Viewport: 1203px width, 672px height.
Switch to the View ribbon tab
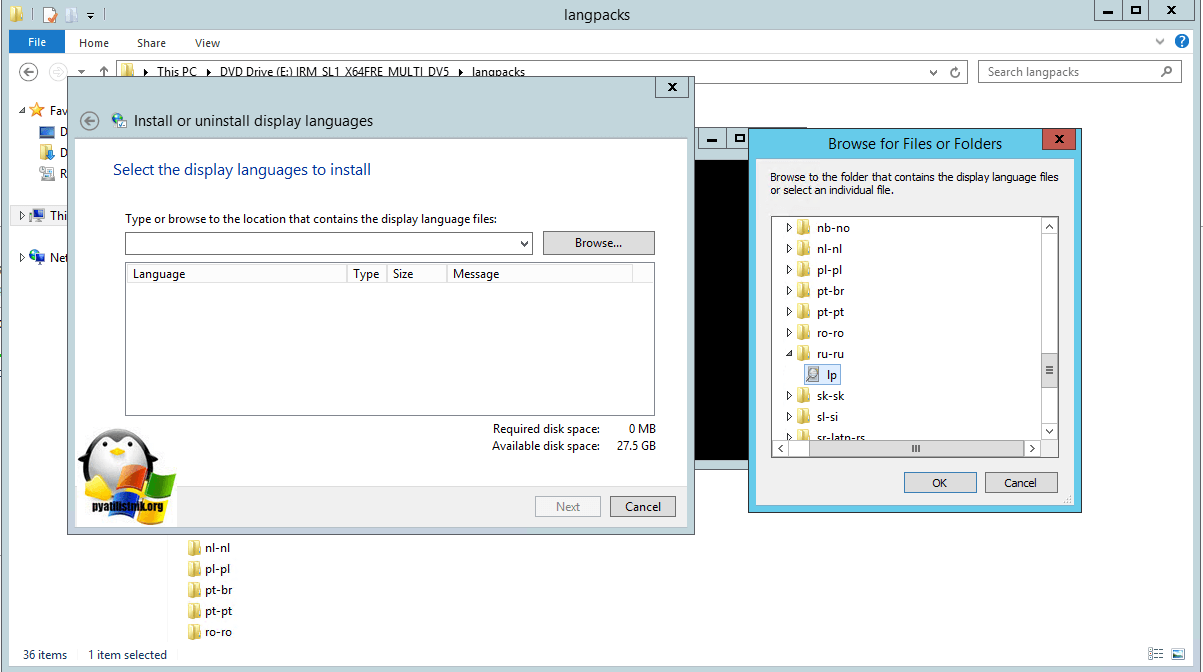[x=207, y=43]
